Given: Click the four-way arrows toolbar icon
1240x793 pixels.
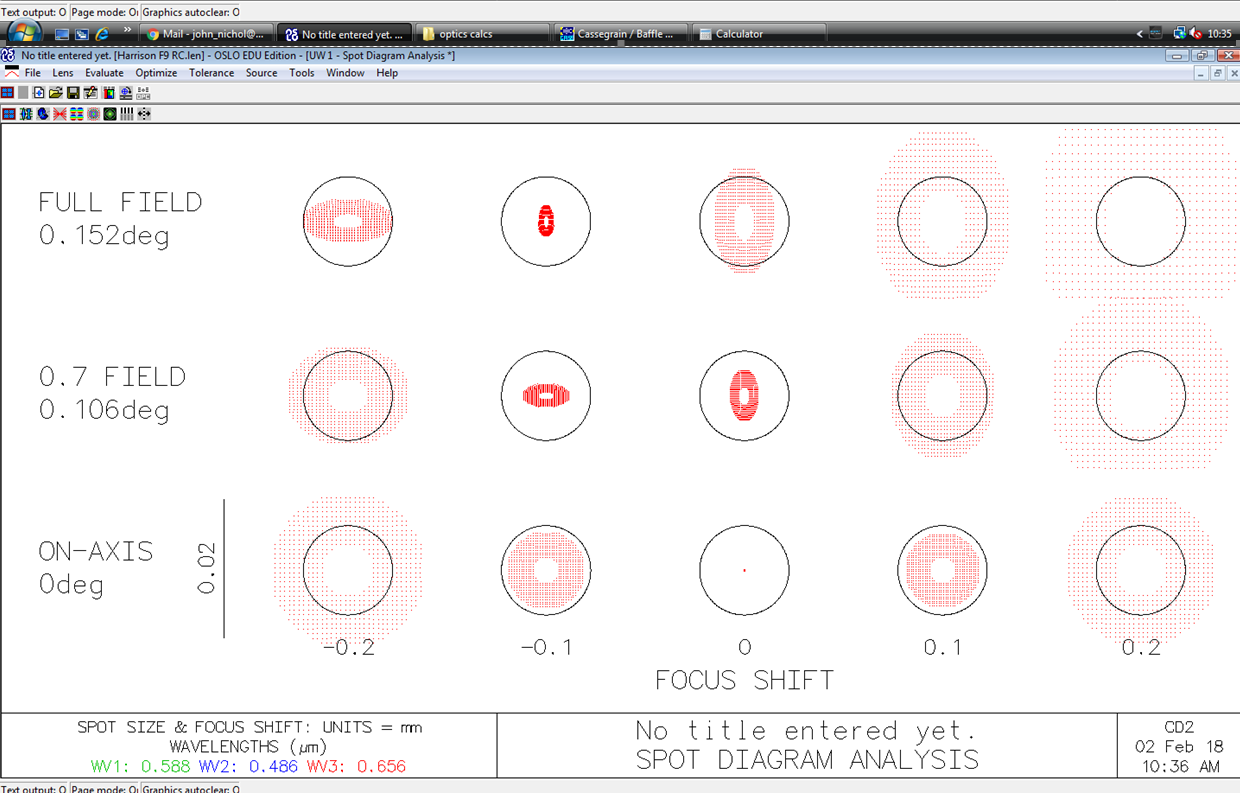Looking at the screenshot, I should (x=144, y=114).
